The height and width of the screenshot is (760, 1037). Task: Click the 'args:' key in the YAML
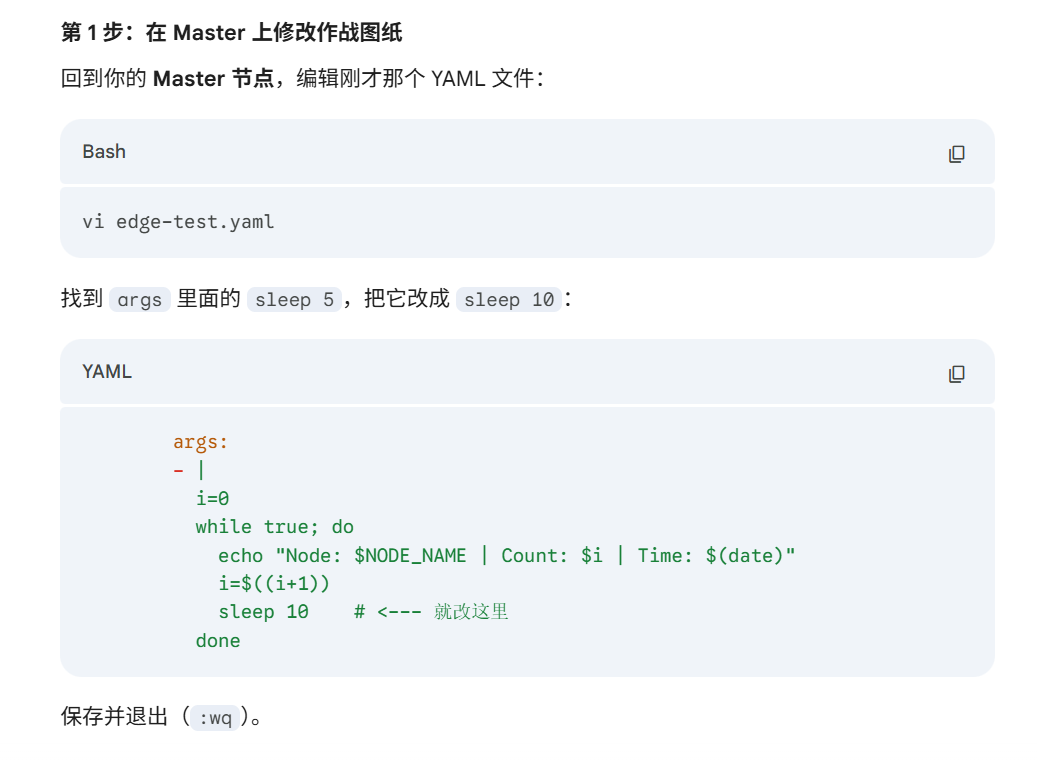click(201, 442)
